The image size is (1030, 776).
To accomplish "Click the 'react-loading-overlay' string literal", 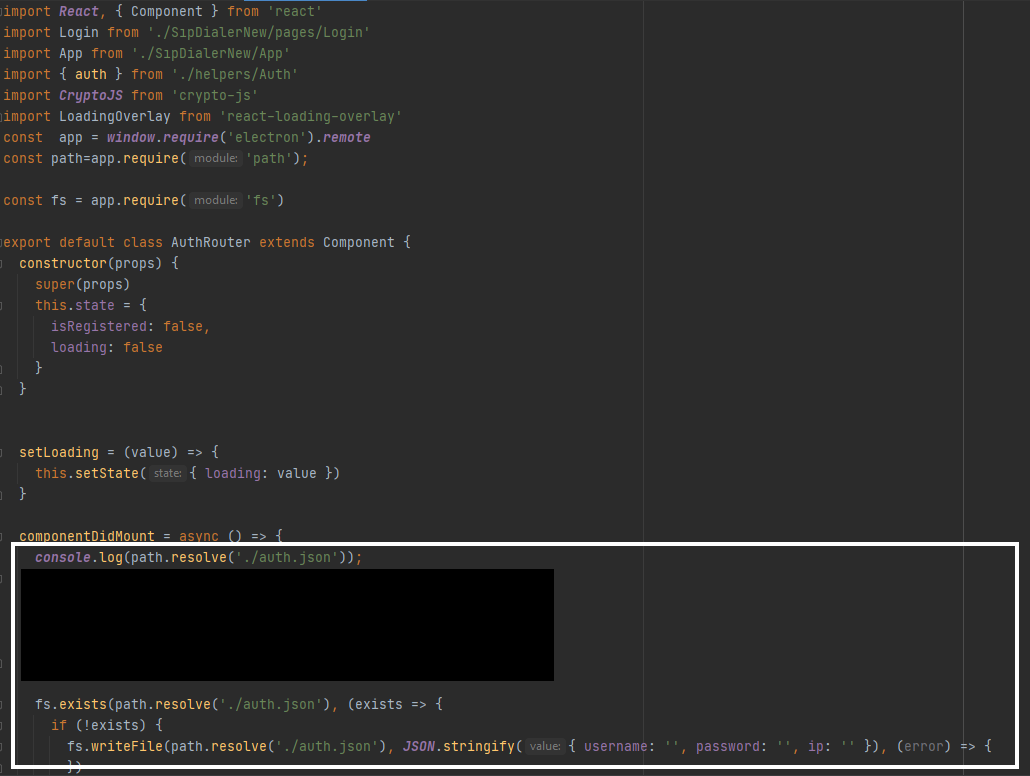I will (x=311, y=116).
